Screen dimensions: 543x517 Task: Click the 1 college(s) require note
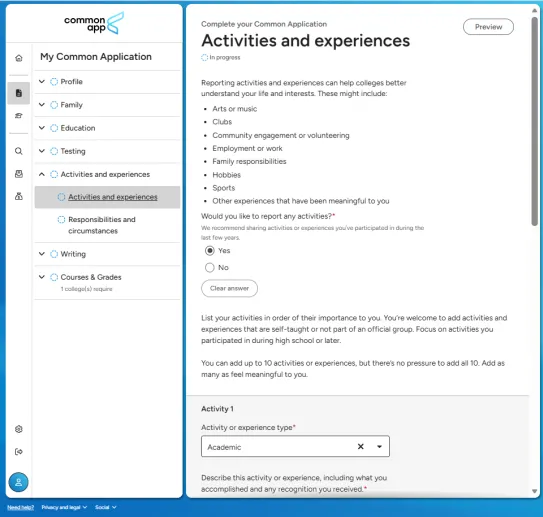pyautogui.click(x=87, y=289)
